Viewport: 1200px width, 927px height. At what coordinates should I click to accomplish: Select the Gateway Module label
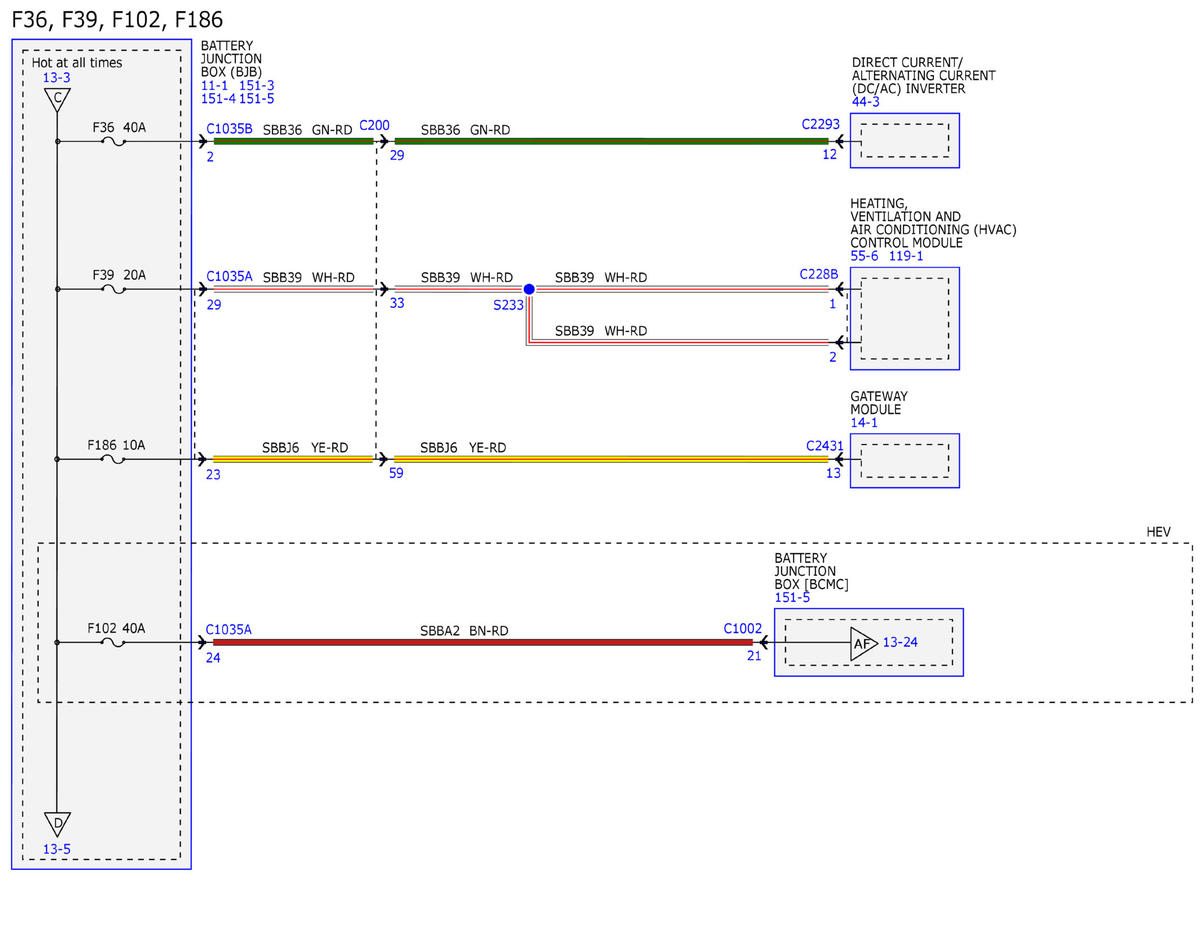879,403
